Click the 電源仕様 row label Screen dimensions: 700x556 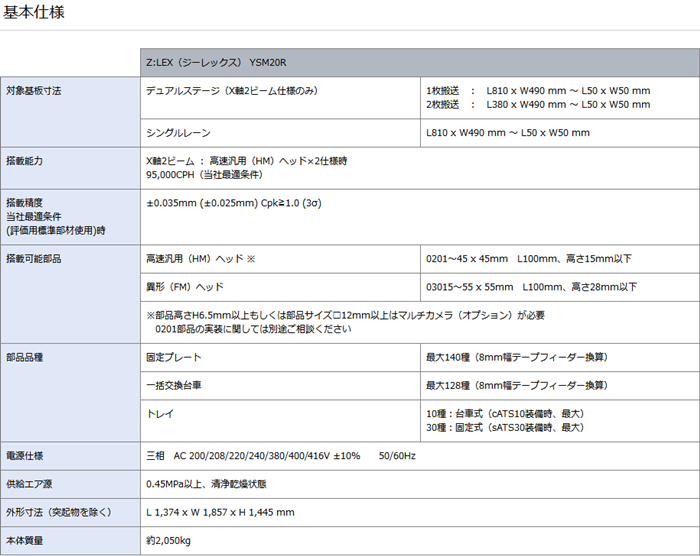pos(25,456)
